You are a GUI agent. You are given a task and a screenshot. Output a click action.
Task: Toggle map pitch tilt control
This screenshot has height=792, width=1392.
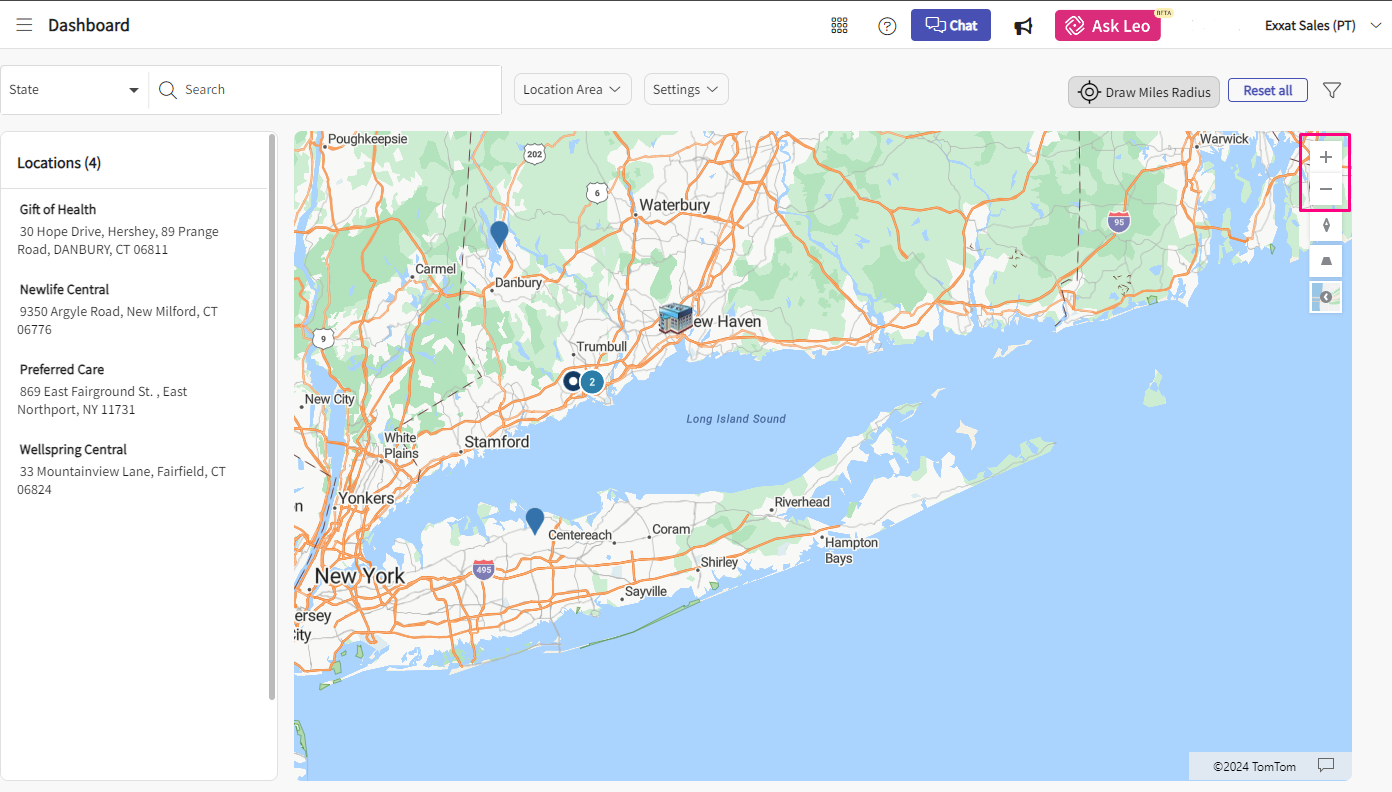(1326, 261)
